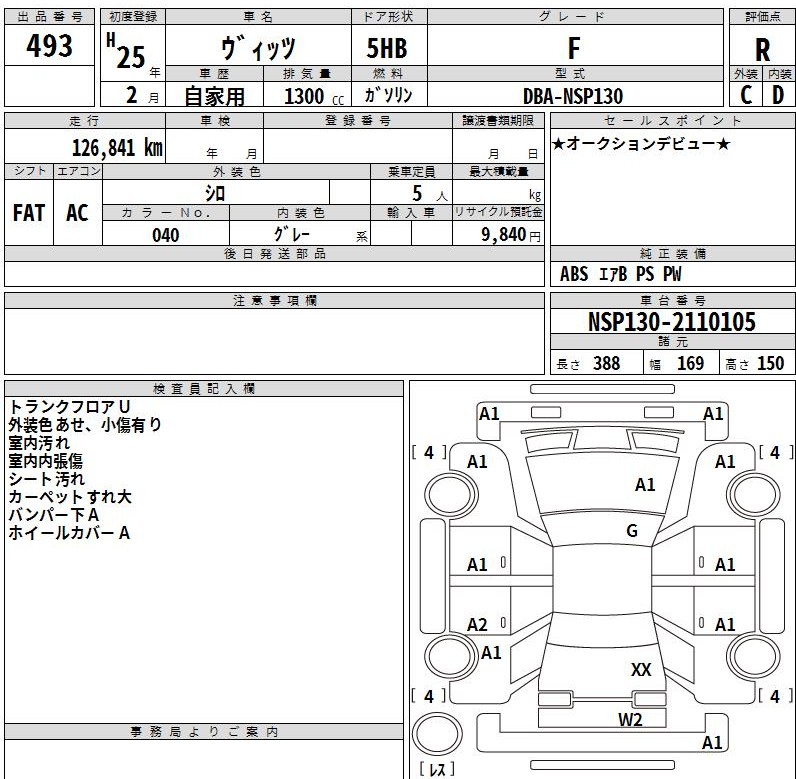Viewport: 796px width, 779px height.
Task: Click the interior color グレー
Action: coord(291,233)
